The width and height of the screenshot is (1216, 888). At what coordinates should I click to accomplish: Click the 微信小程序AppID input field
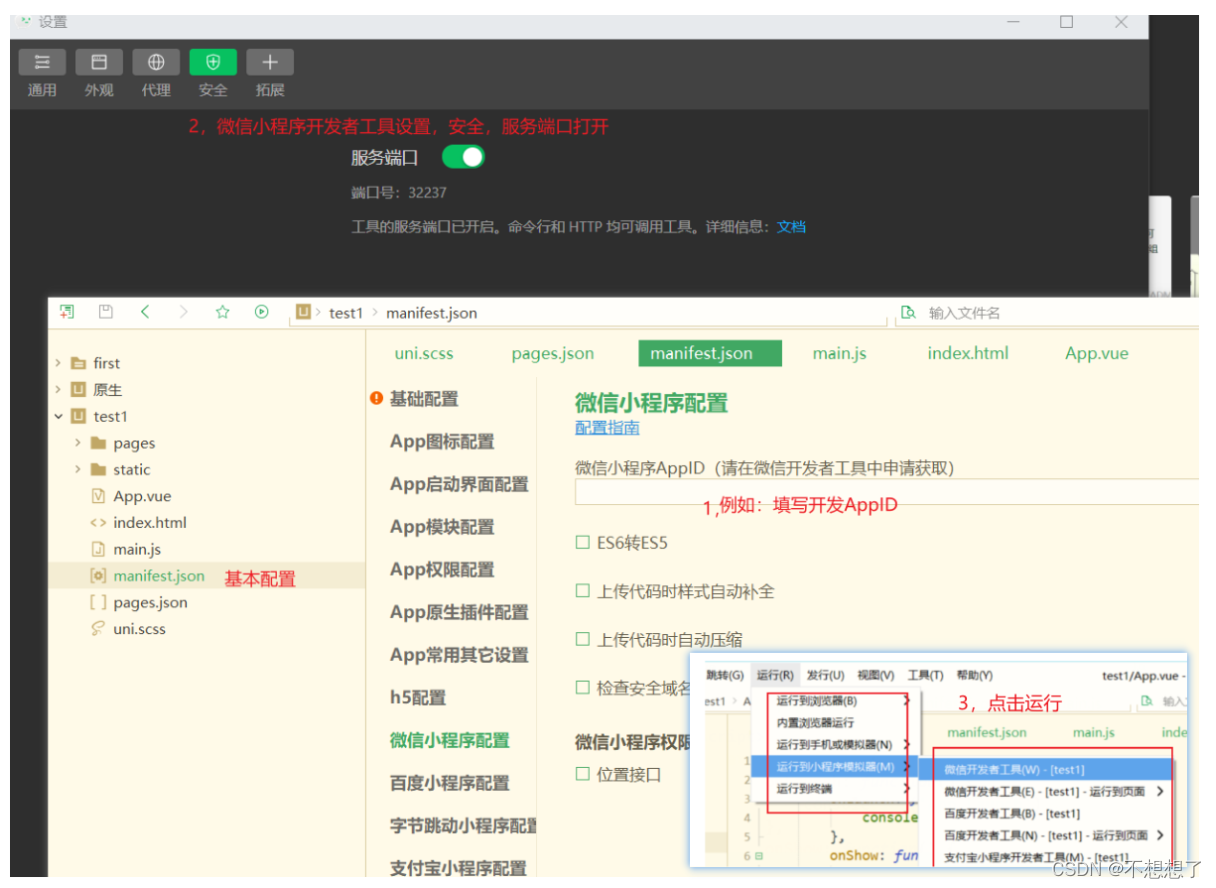[886, 492]
